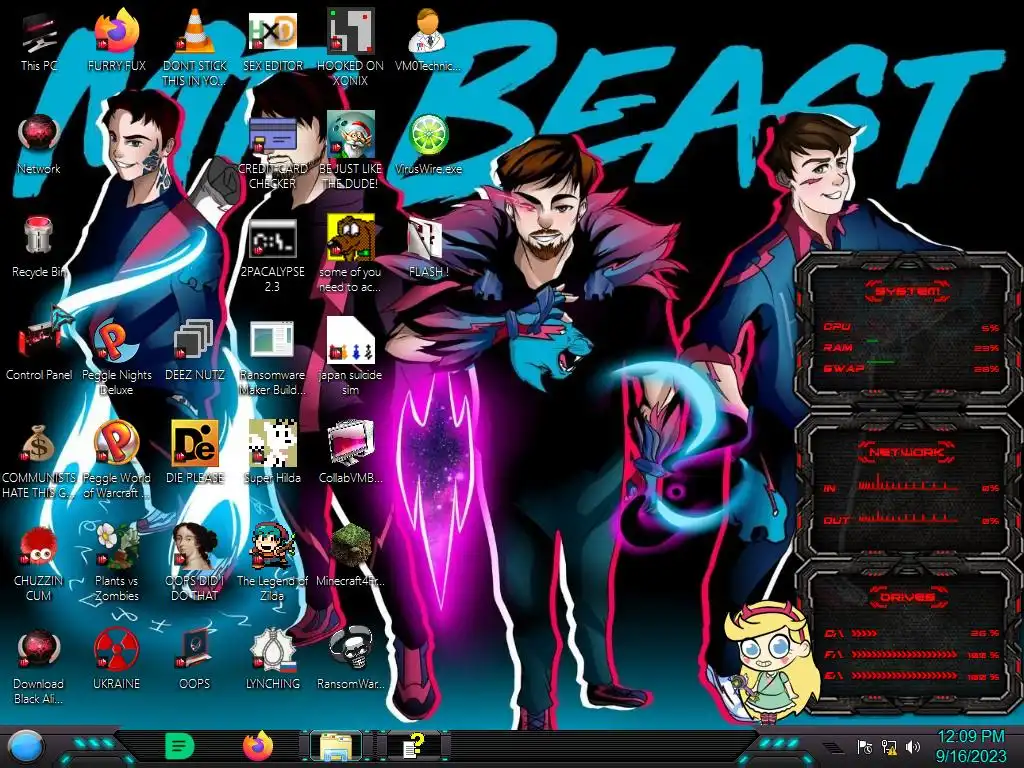Open the volume speaker tray icon

point(913,747)
